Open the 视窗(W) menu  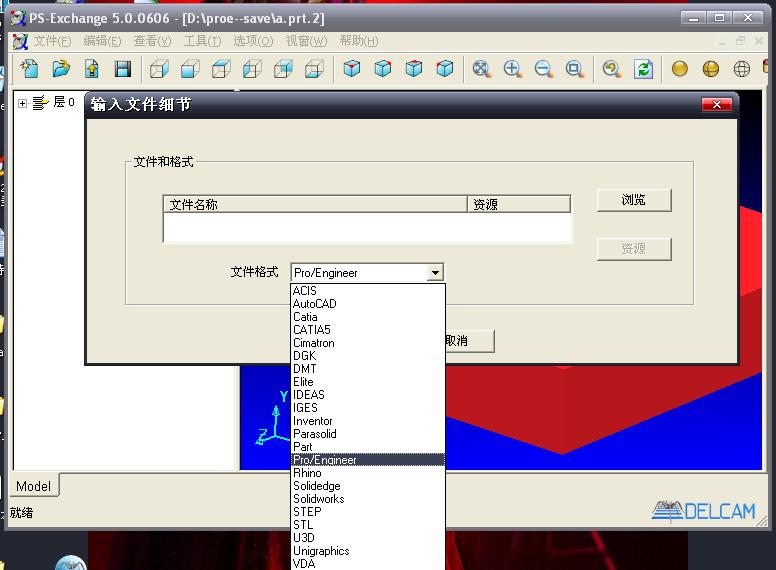click(x=306, y=41)
